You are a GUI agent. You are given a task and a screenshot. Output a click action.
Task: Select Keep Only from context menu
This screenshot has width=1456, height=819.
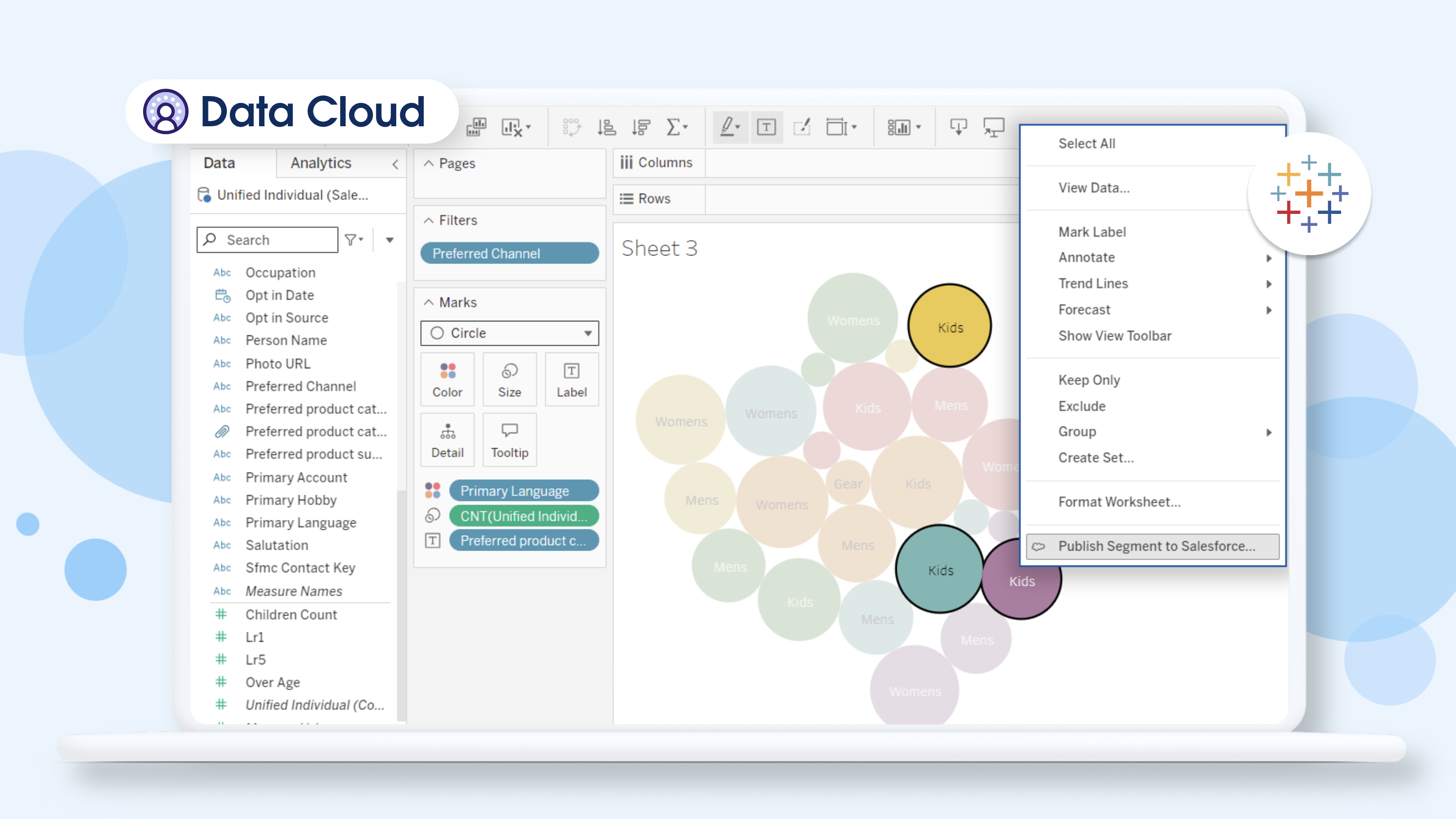point(1089,380)
